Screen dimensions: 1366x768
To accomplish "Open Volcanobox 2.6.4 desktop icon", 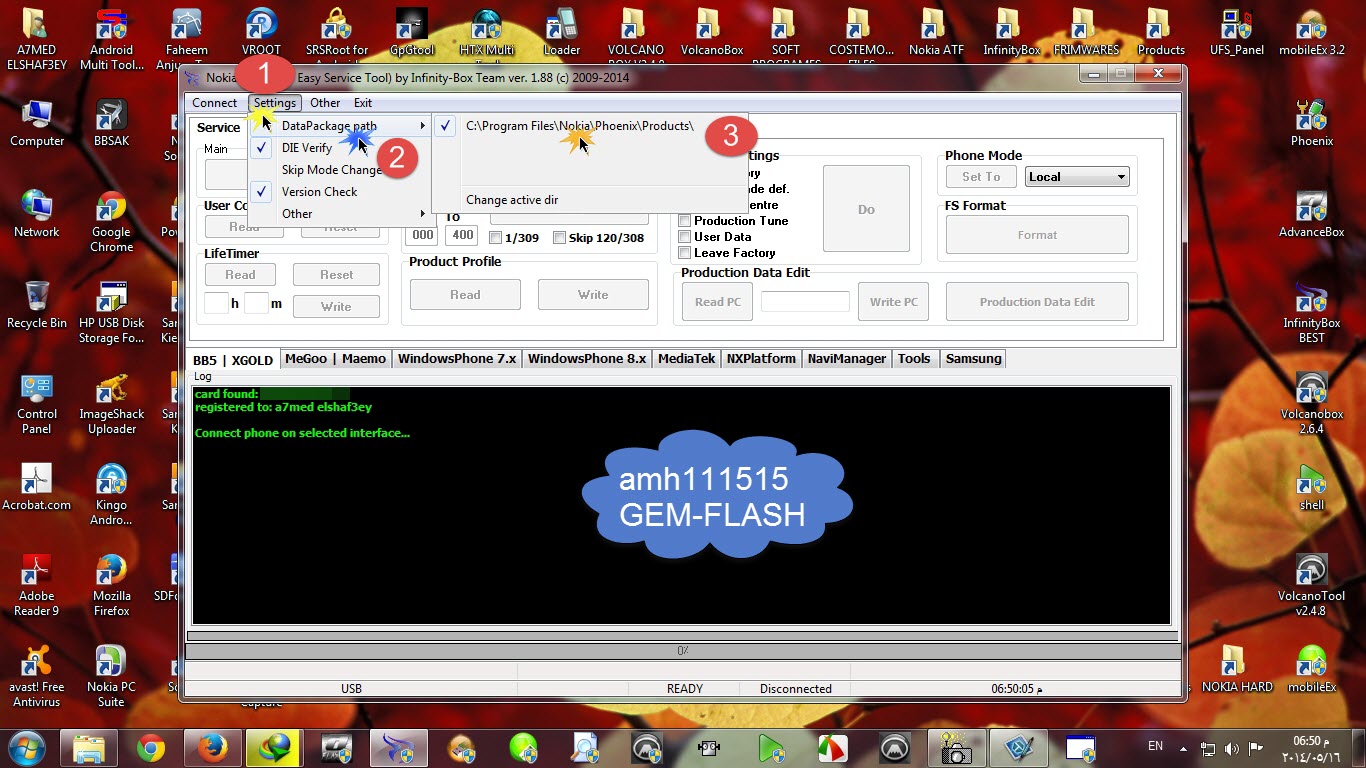I will pyautogui.click(x=1311, y=404).
